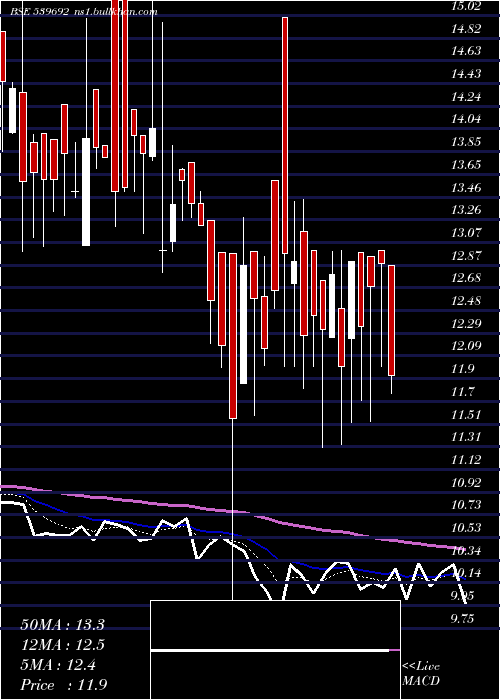Viewport: 500px width, 700px height.
Task: Click the last red candle closing near 11.9
Action: point(392,320)
